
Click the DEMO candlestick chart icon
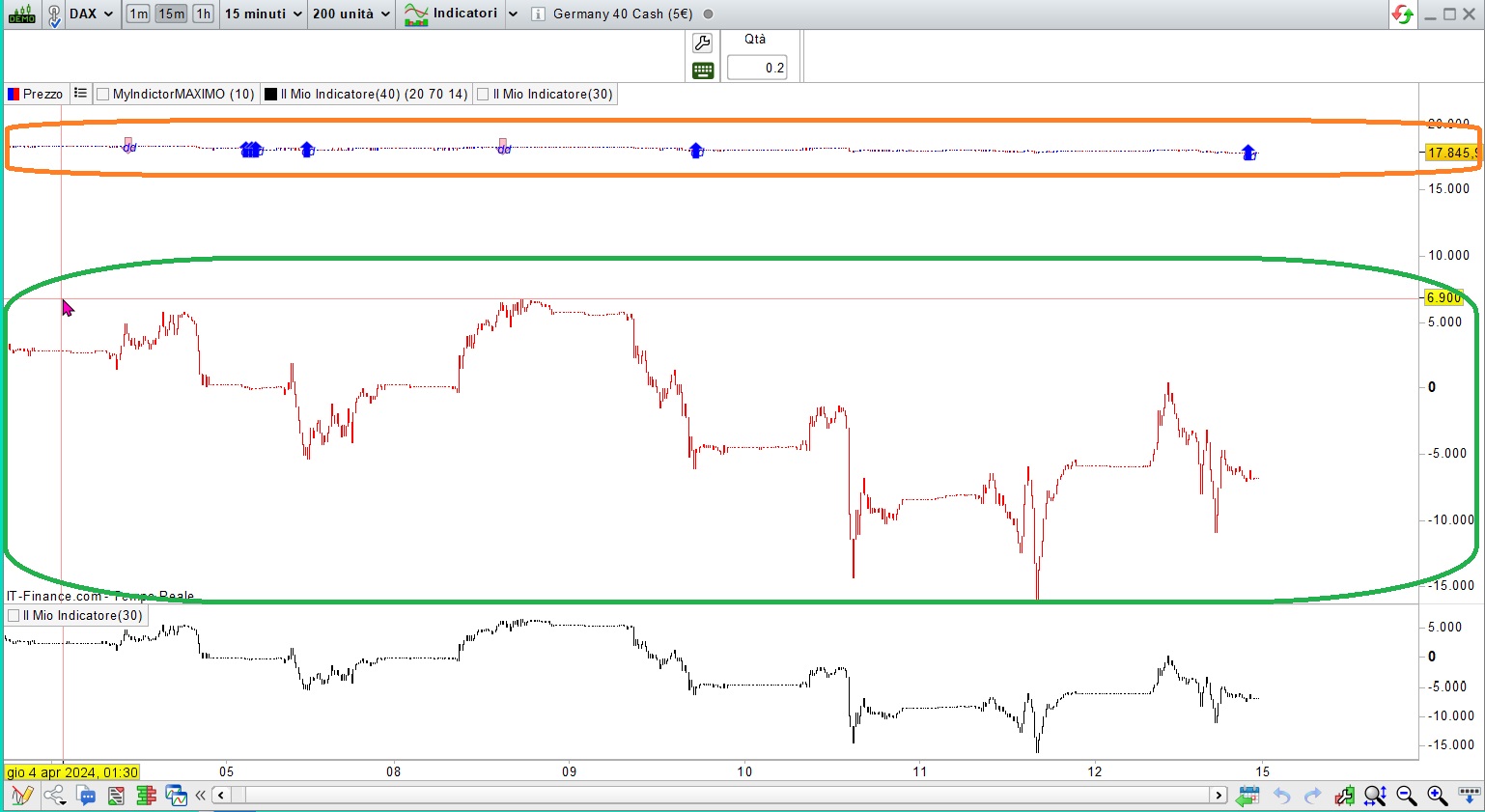tap(21, 14)
